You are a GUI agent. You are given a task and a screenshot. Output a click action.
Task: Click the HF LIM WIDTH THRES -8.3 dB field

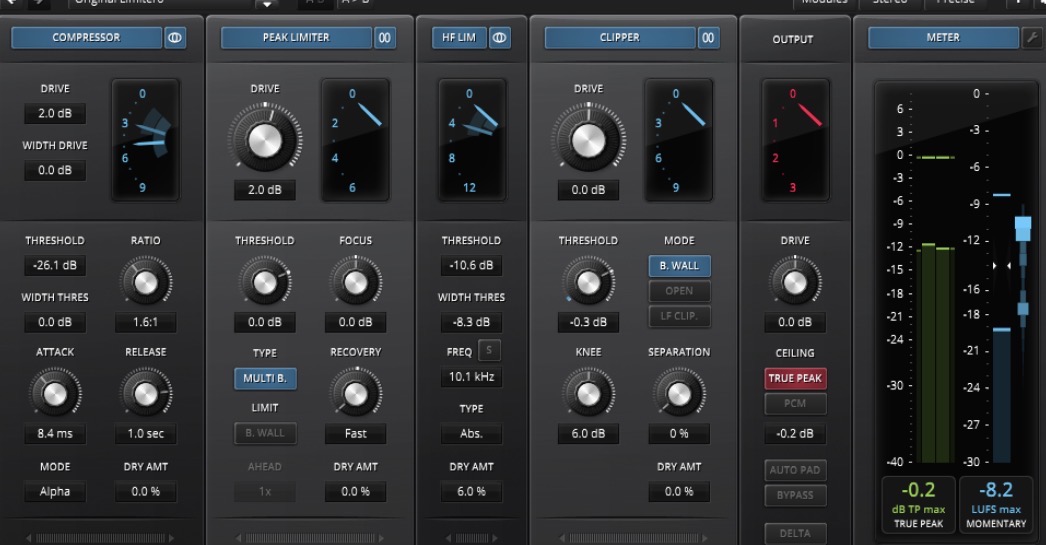pos(472,322)
